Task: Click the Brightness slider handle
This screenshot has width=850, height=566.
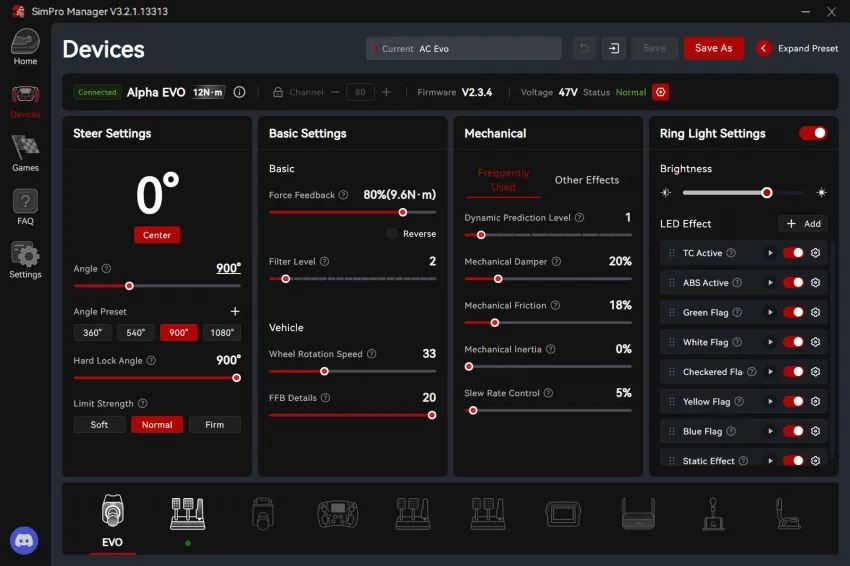Action: point(767,192)
